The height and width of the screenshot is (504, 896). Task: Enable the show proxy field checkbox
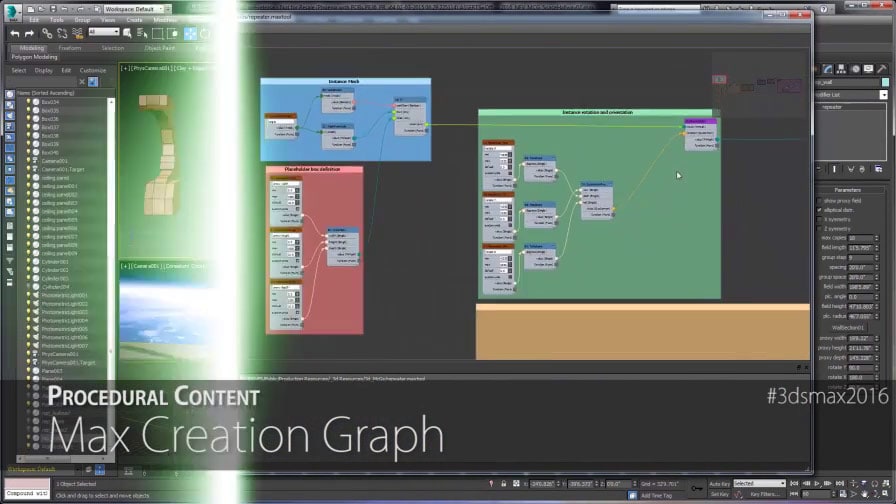(819, 201)
